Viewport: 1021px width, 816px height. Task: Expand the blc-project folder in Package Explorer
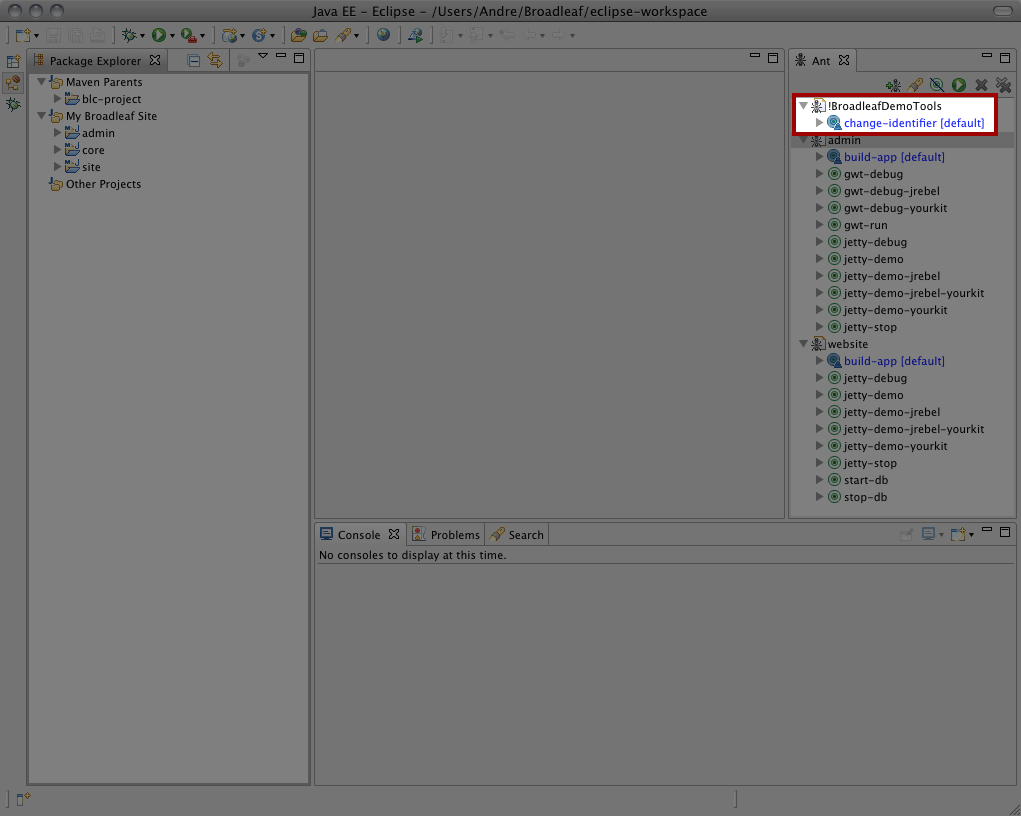57,99
